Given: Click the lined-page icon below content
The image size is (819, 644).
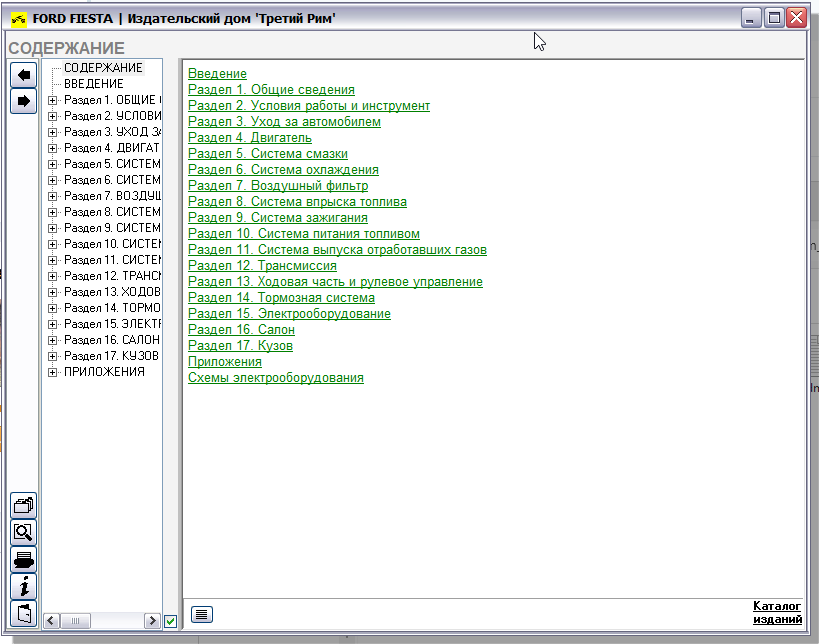Looking at the screenshot, I should 202,614.
